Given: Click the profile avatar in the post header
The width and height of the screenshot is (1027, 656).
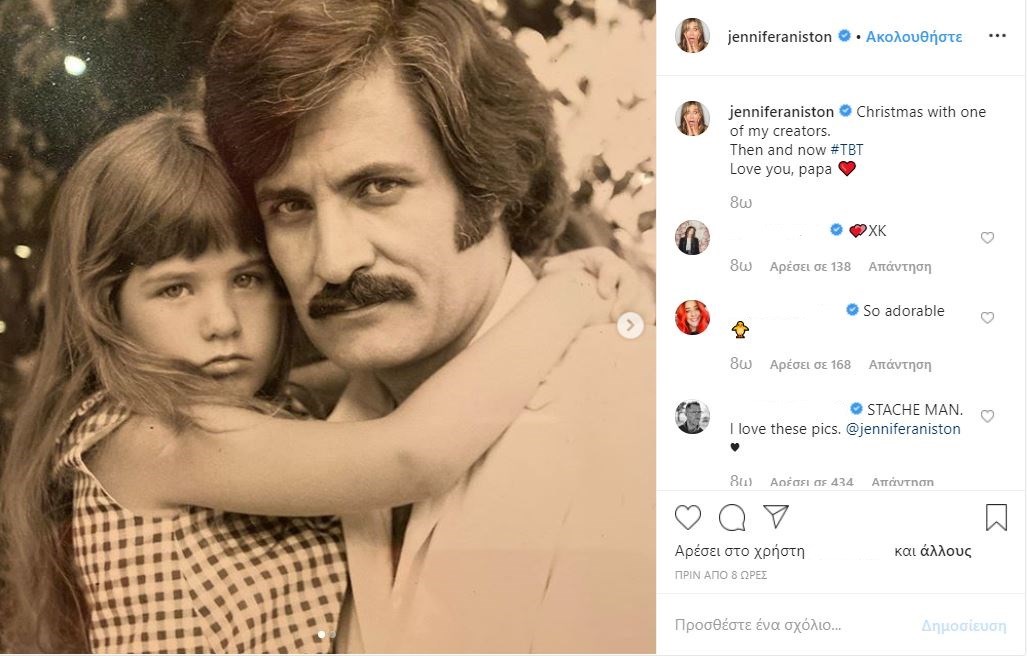Looking at the screenshot, I should click(x=692, y=36).
